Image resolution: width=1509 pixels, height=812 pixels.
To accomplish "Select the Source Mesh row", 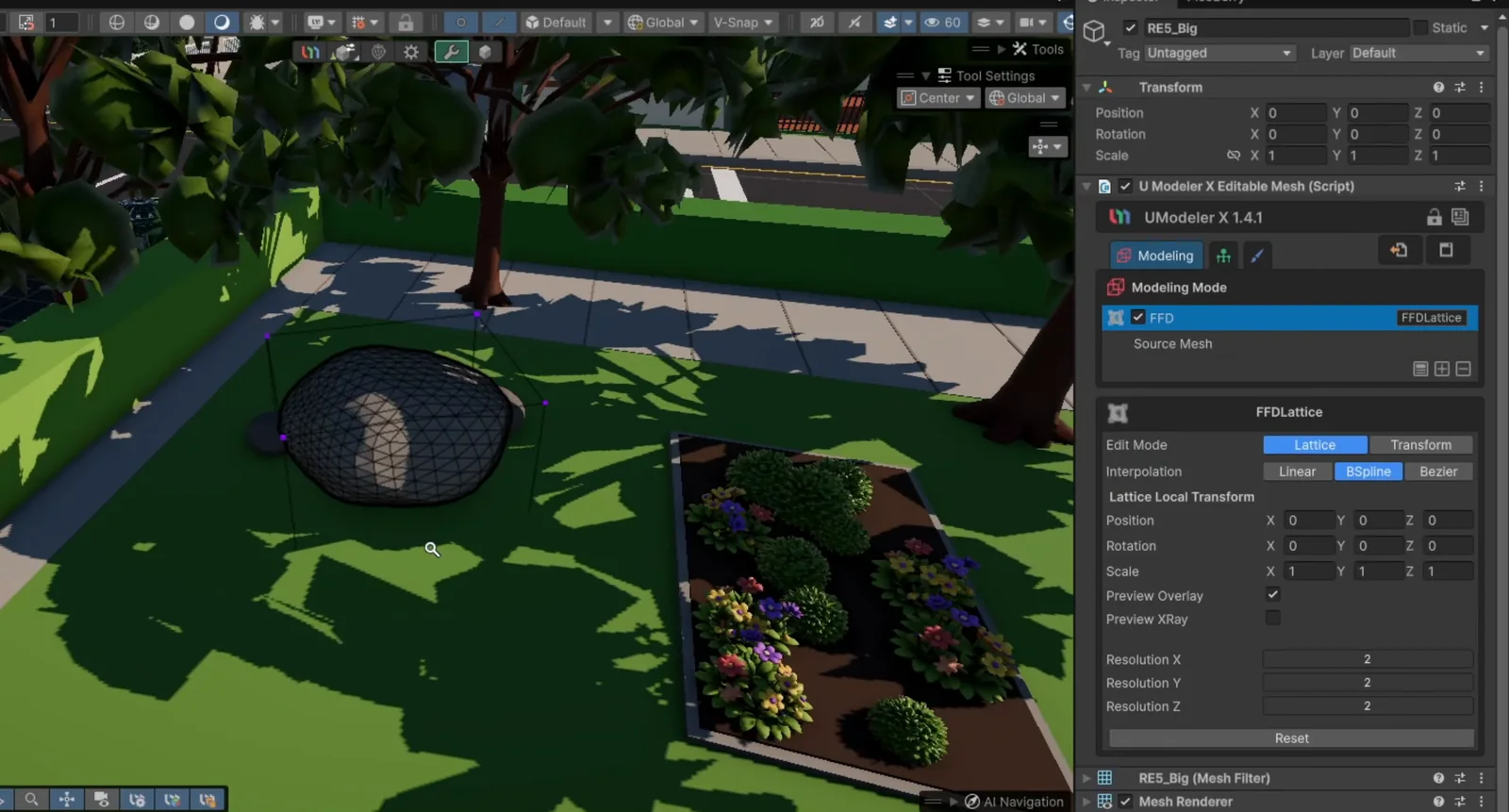I will coord(1289,344).
